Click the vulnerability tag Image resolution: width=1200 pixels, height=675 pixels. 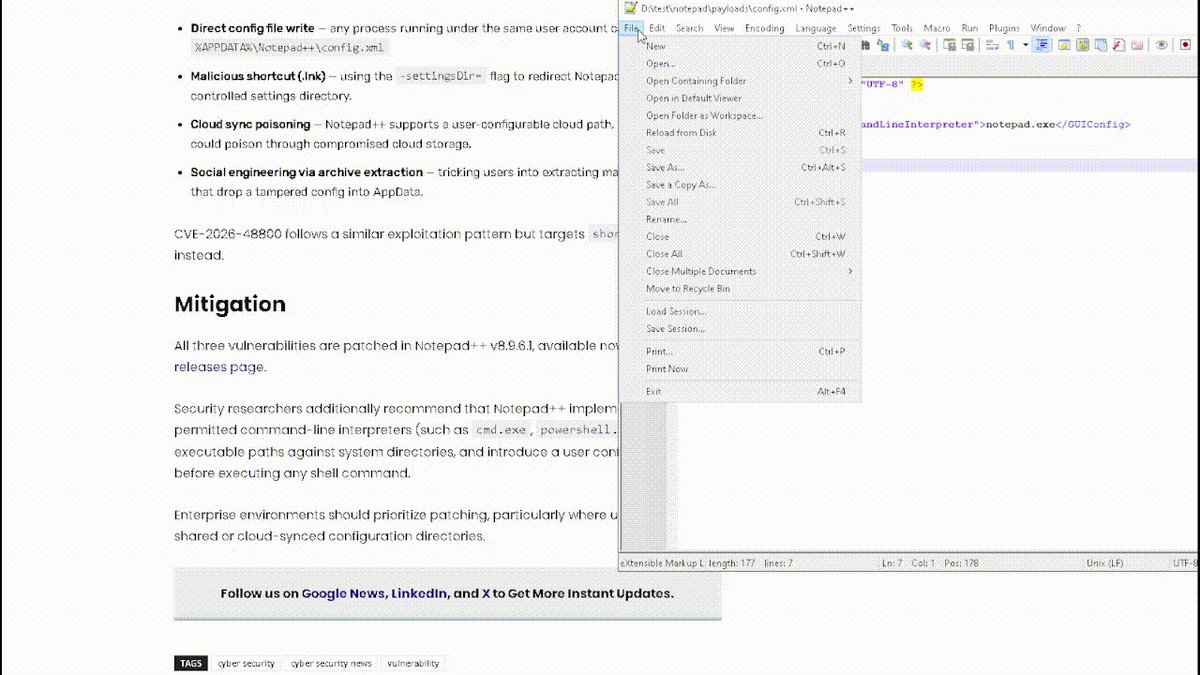(412, 663)
